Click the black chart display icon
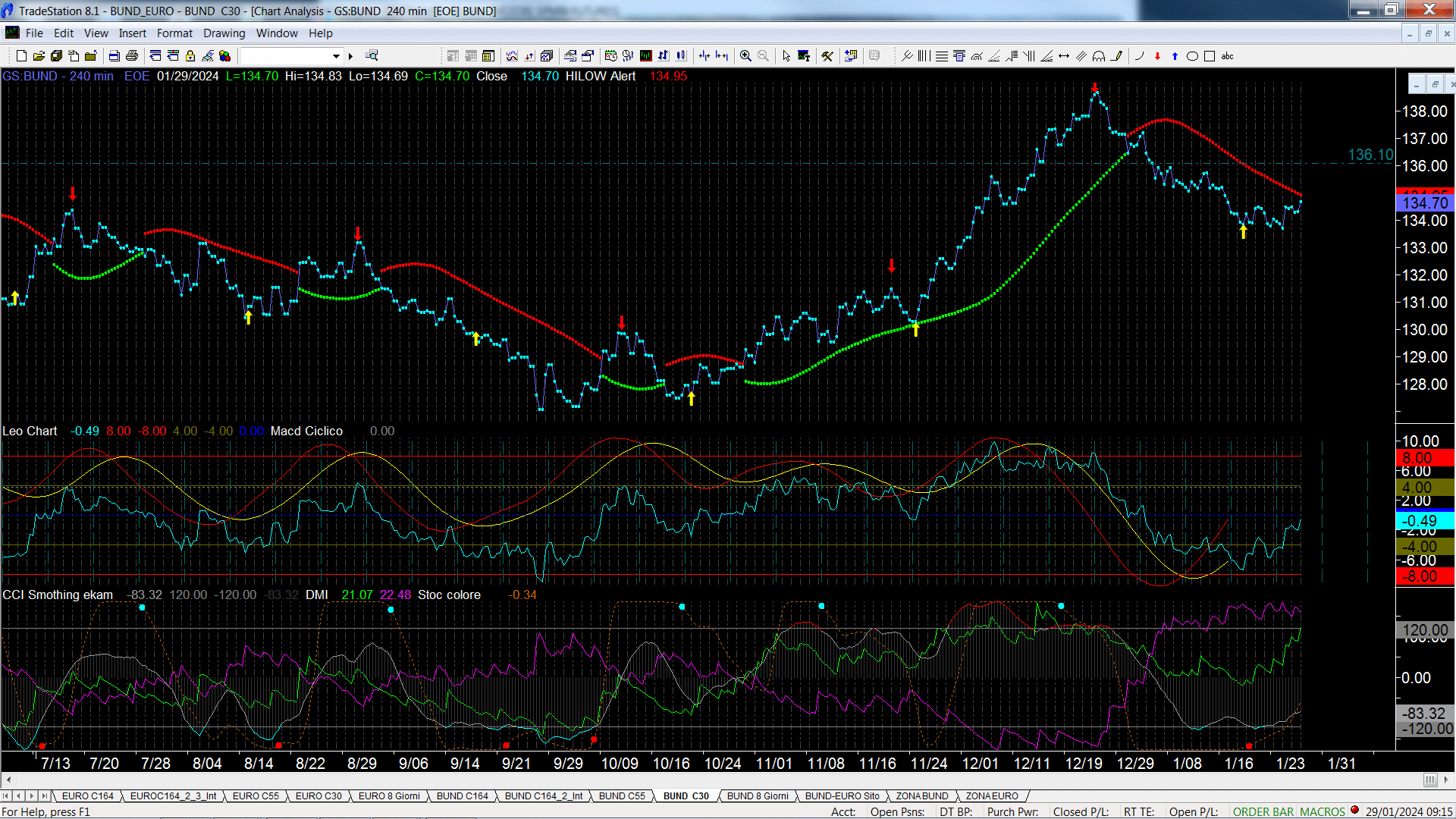 [x=646, y=56]
